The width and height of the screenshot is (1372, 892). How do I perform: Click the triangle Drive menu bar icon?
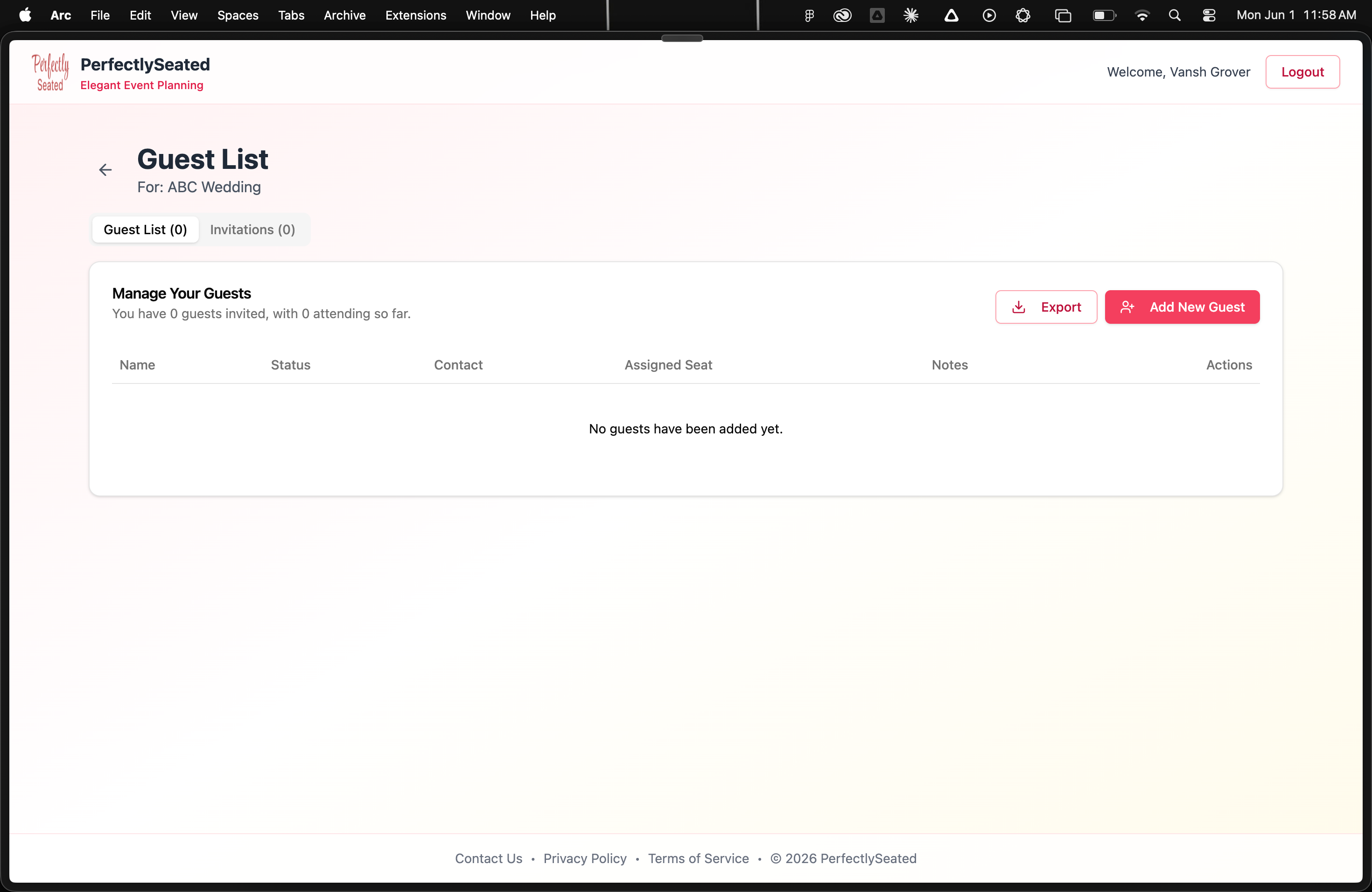(x=951, y=15)
